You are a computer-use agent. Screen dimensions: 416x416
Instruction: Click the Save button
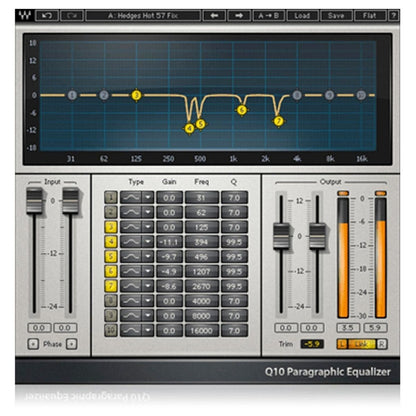pos(336,16)
